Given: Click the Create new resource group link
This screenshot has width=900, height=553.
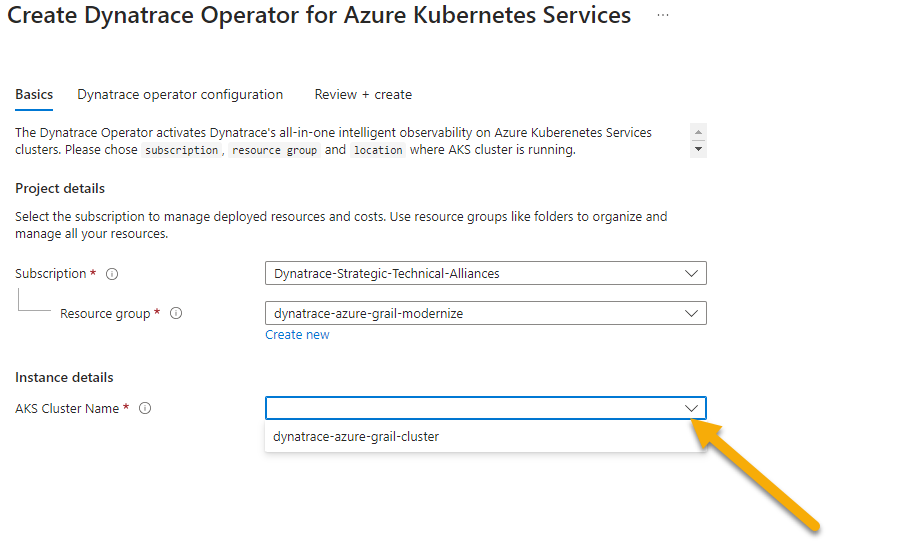Looking at the screenshot, I should [x=297, y=335].
